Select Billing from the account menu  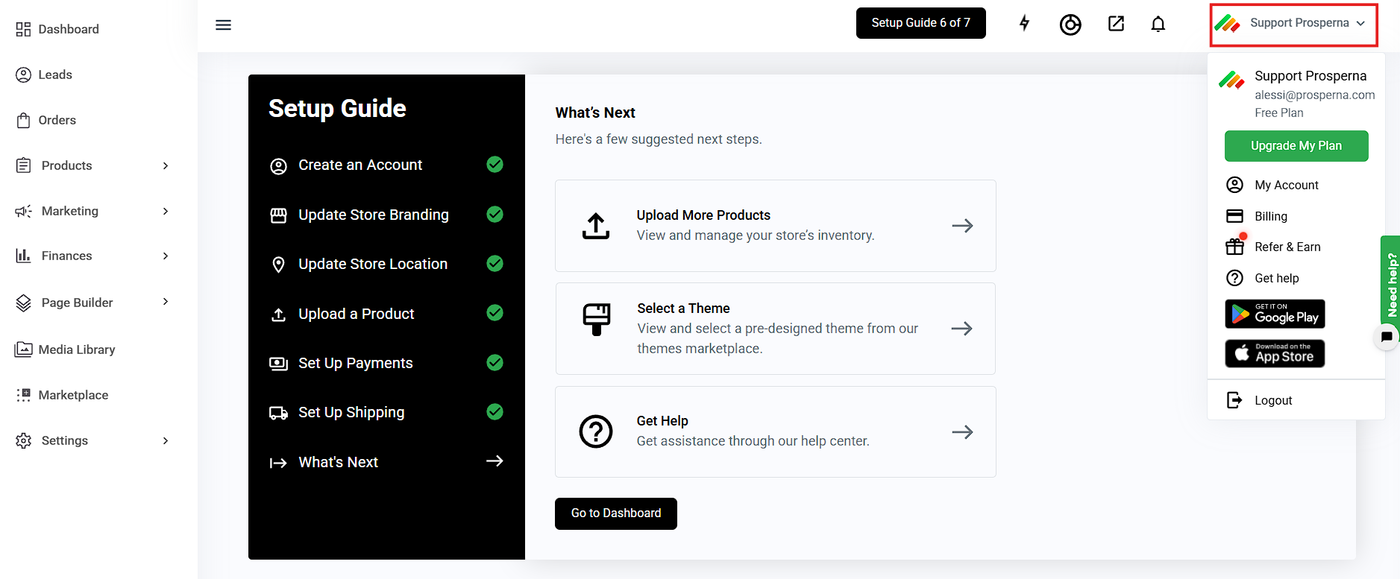click(x=1271, y=216)
